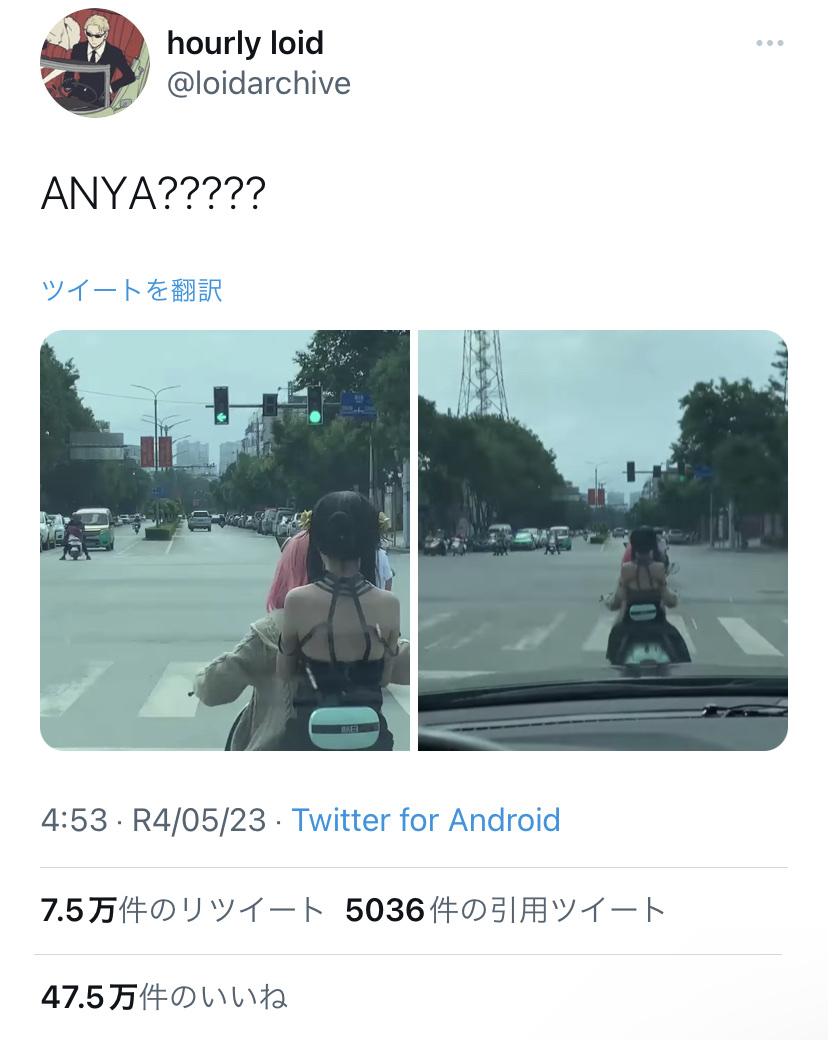Open the right dashboard-view photo
The image size is (828, 1040).
[x=602, y=540]
